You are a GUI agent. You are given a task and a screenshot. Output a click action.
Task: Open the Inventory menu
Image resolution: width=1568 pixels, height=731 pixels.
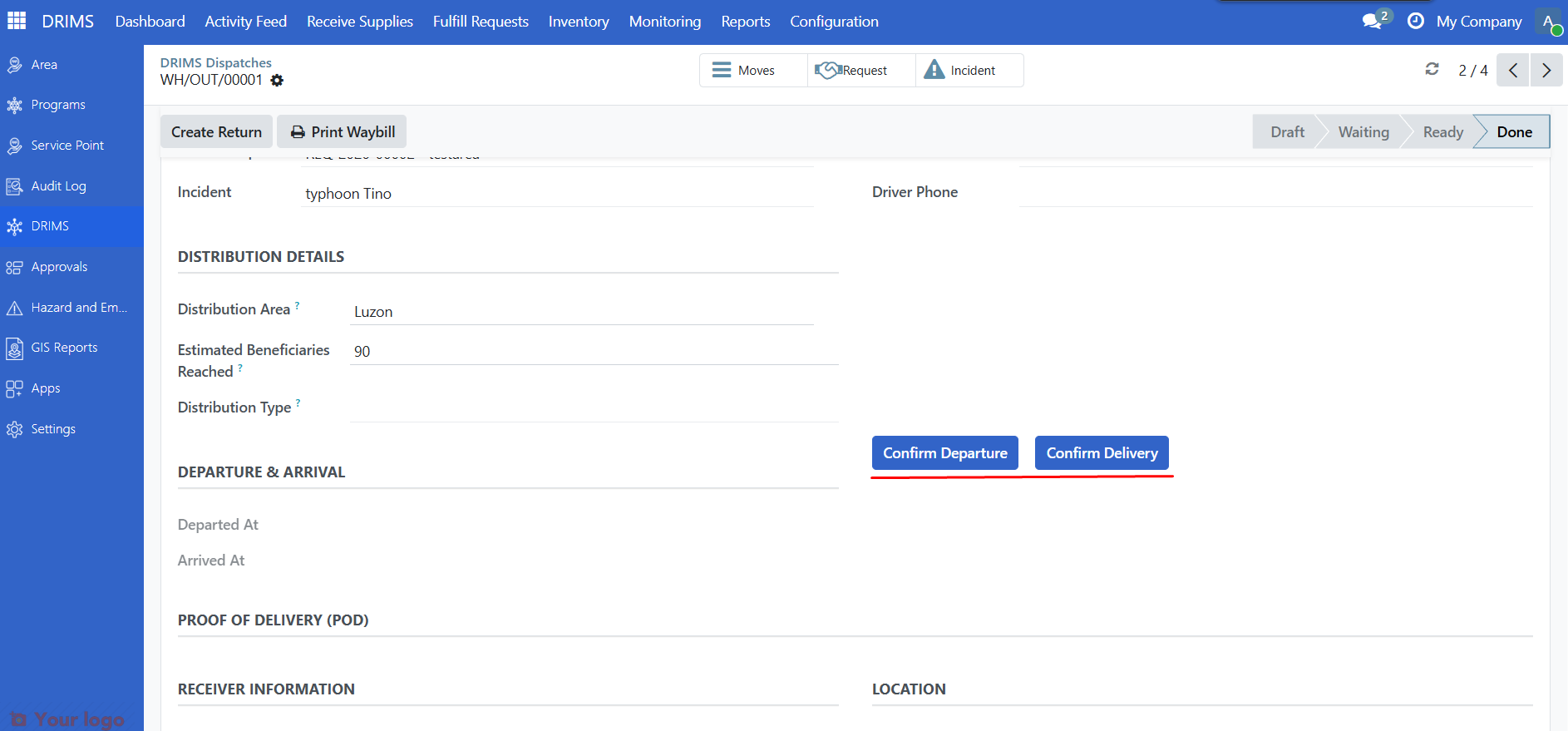(579, 22)
